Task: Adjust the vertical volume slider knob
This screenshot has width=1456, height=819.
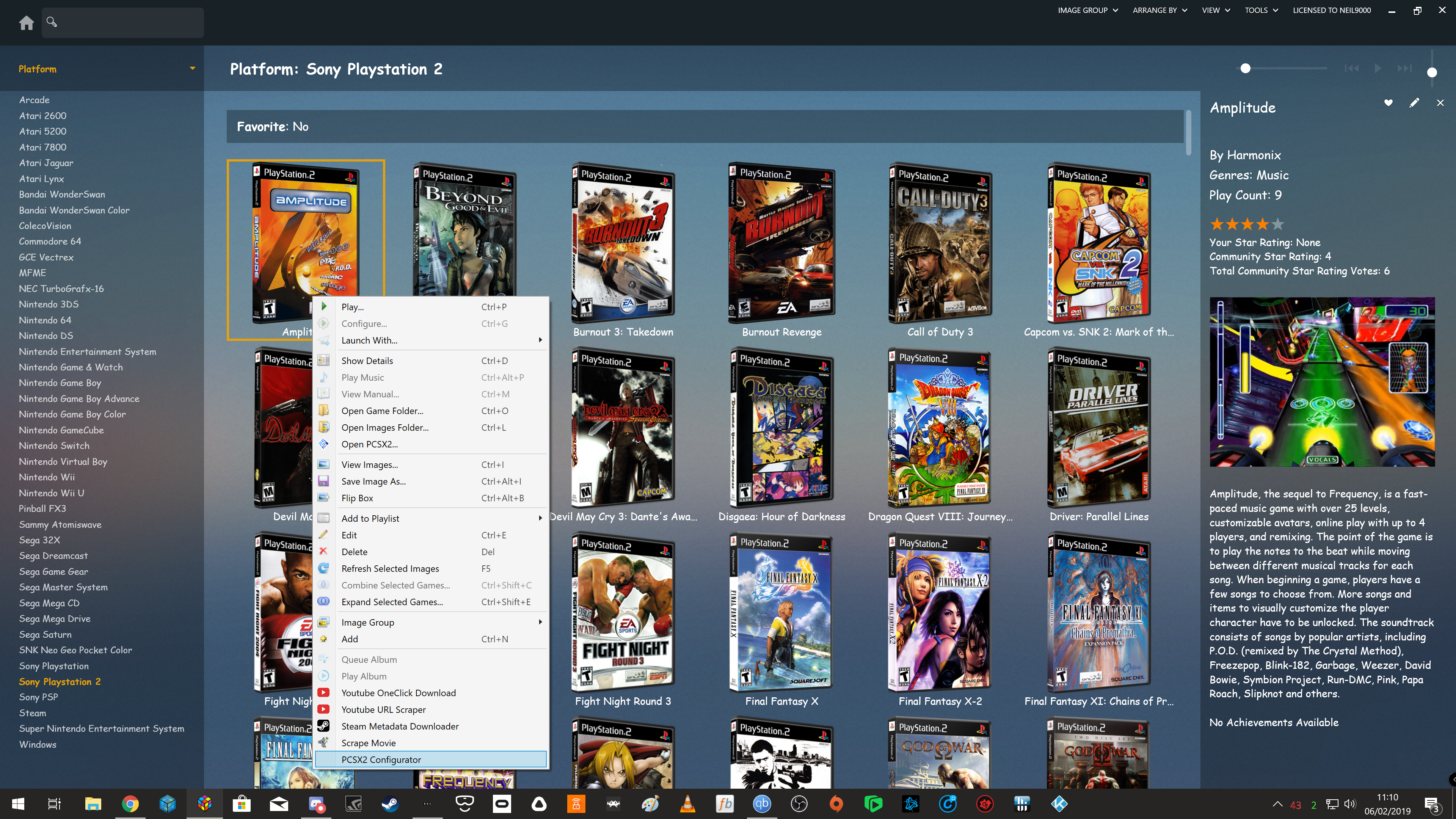Action: (x=1432, y=72)
